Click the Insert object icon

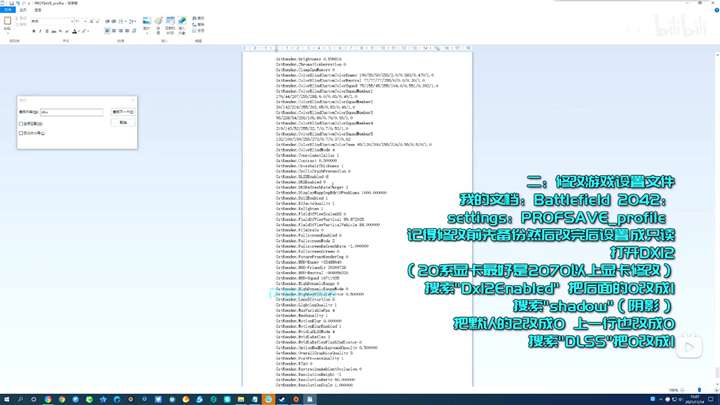(182, 25)
